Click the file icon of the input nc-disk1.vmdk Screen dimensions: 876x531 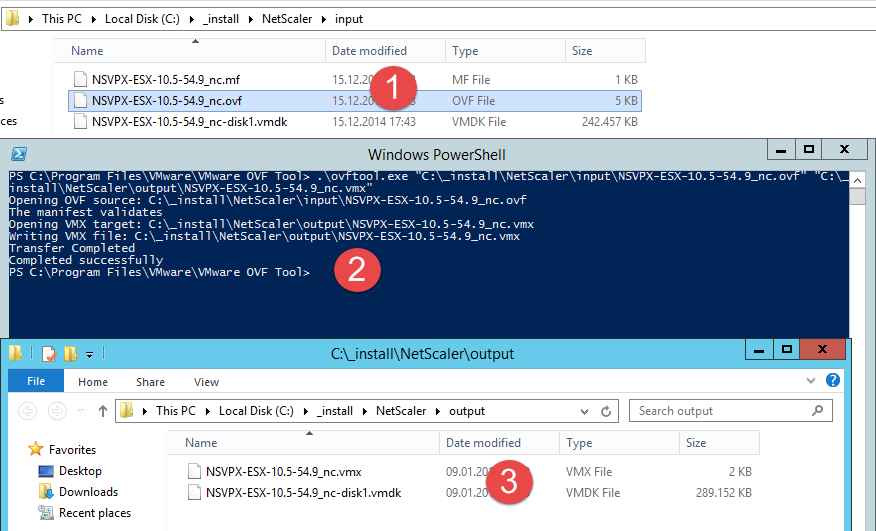coord(80,121)
